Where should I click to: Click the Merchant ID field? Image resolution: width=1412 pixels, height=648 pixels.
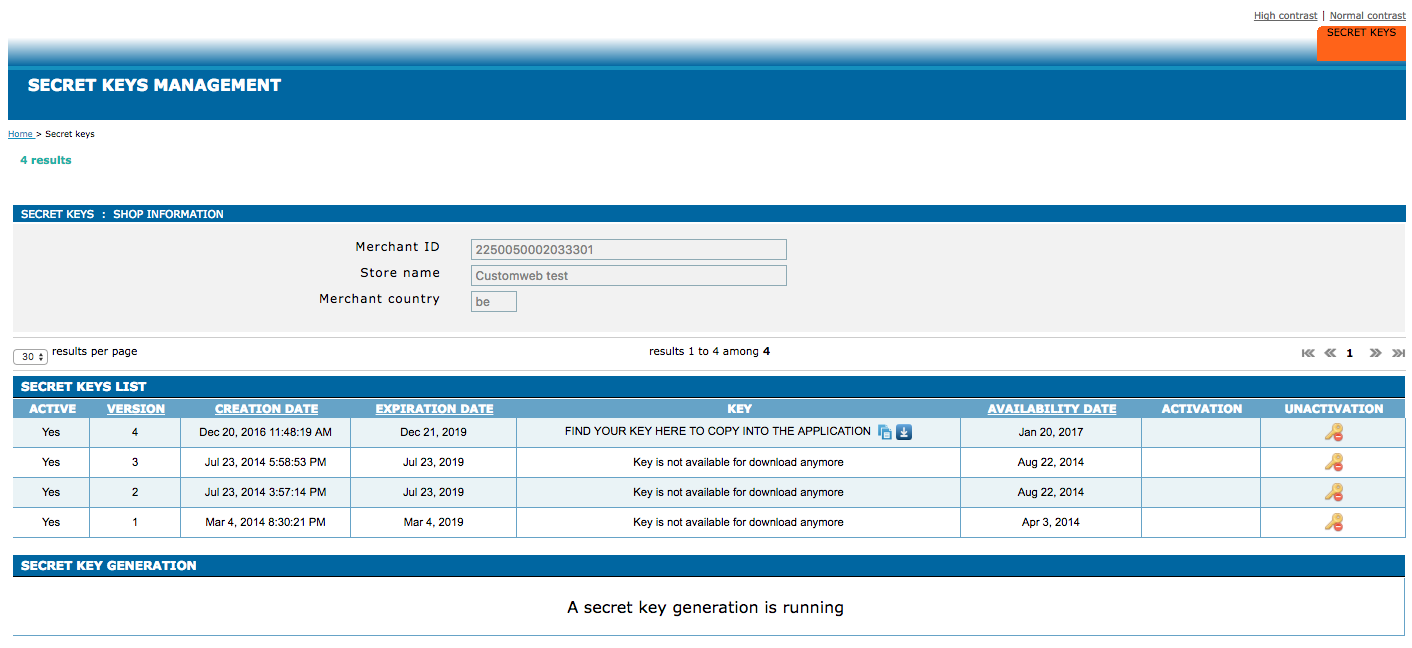click(x=628, y=249)
